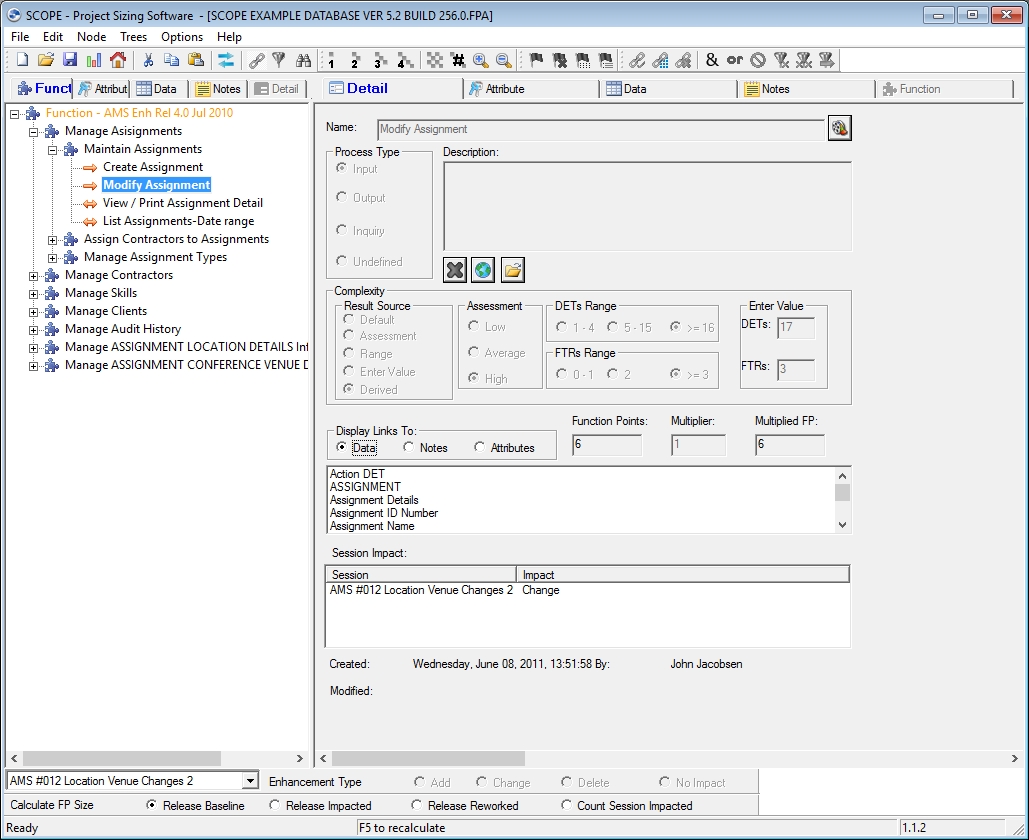Select Create Assignment in the tree

152,167
